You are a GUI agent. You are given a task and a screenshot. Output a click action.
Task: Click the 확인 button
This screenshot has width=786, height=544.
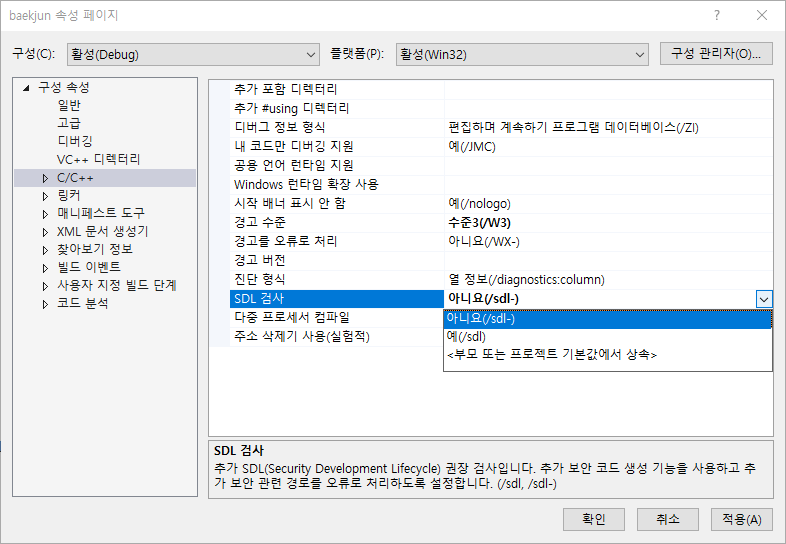point(594,519)
